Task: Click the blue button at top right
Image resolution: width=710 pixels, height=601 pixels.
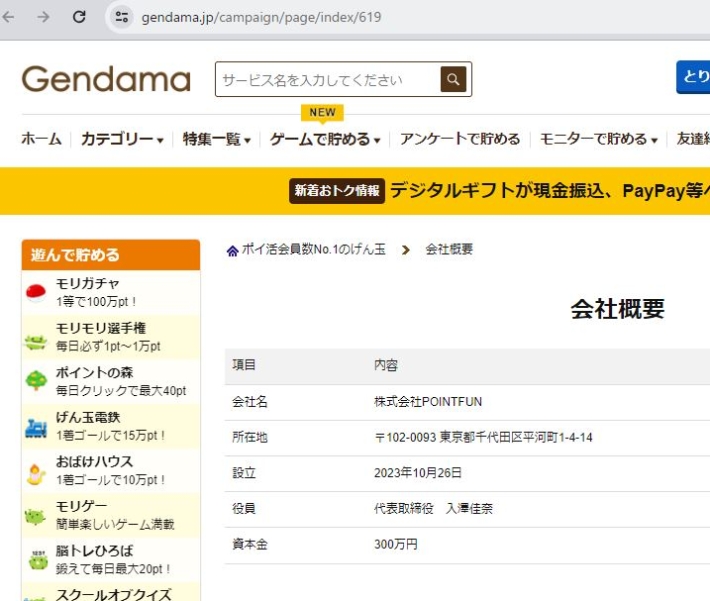Action: pyautogui.click(x=693, y=77)
